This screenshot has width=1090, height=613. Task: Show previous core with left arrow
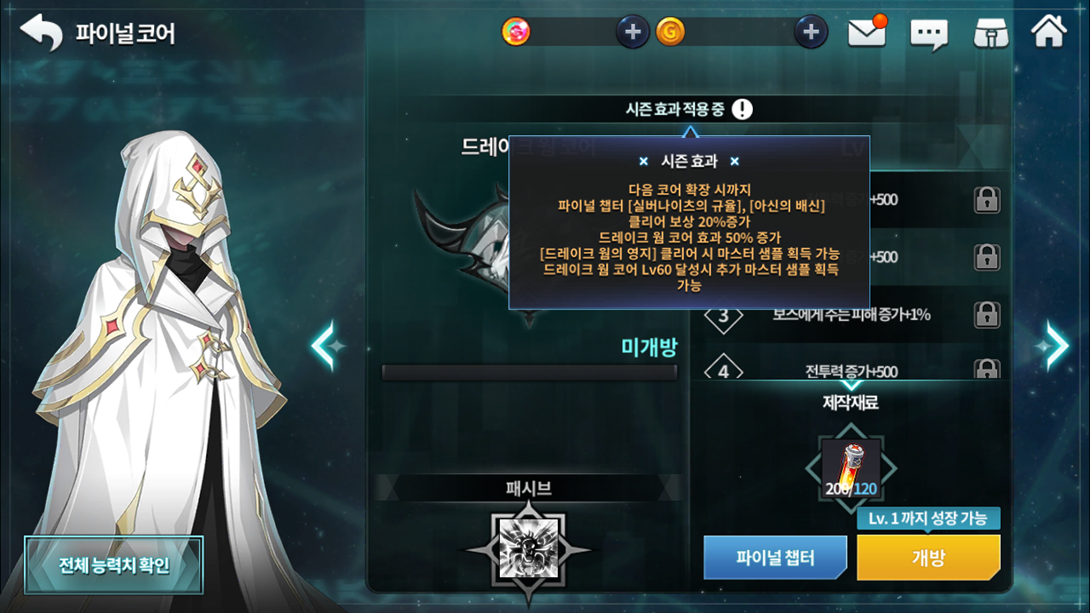click(327, 345)
